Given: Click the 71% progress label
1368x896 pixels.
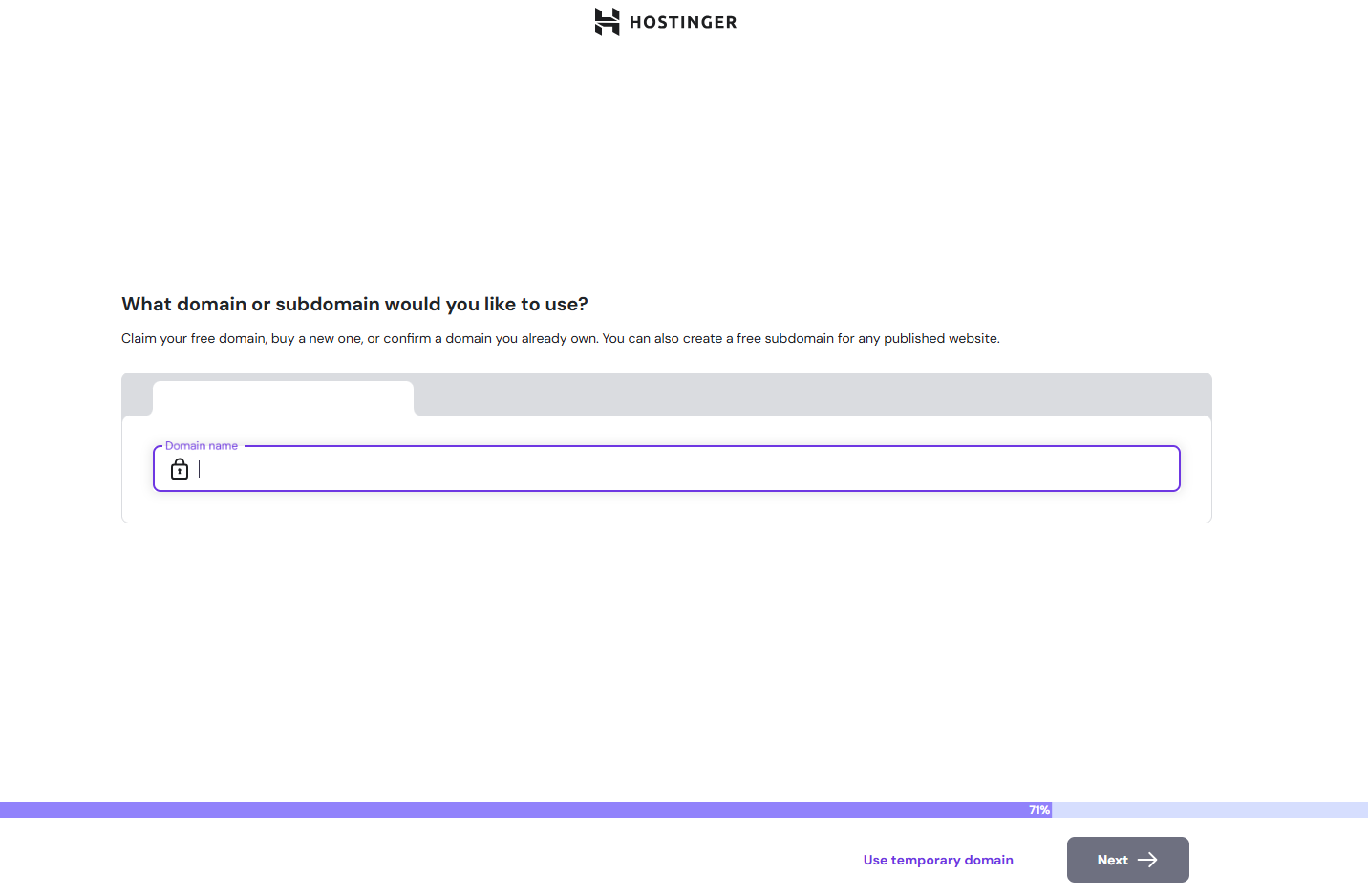Looking at the screenshot, I should coord(1039,810).
